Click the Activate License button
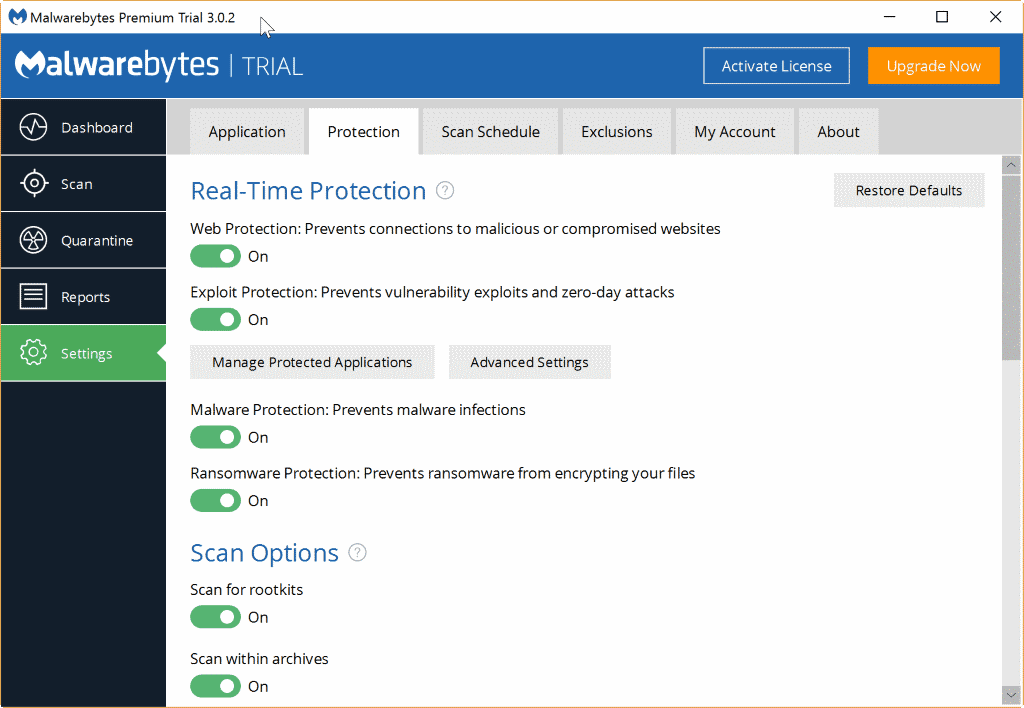This screenshot has width=1024, height=708. pyautogui.click(x=776, y=65)
